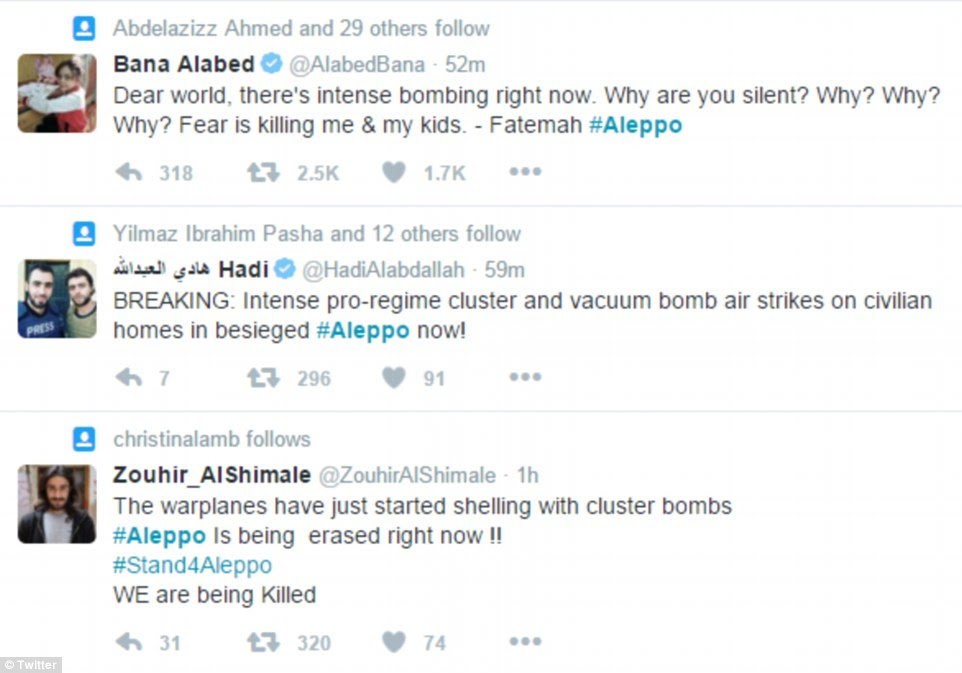Reply to Zouhir_AlShimale's tweet
Viewport: 962px width, 673px height.
(x=129, y=642)
